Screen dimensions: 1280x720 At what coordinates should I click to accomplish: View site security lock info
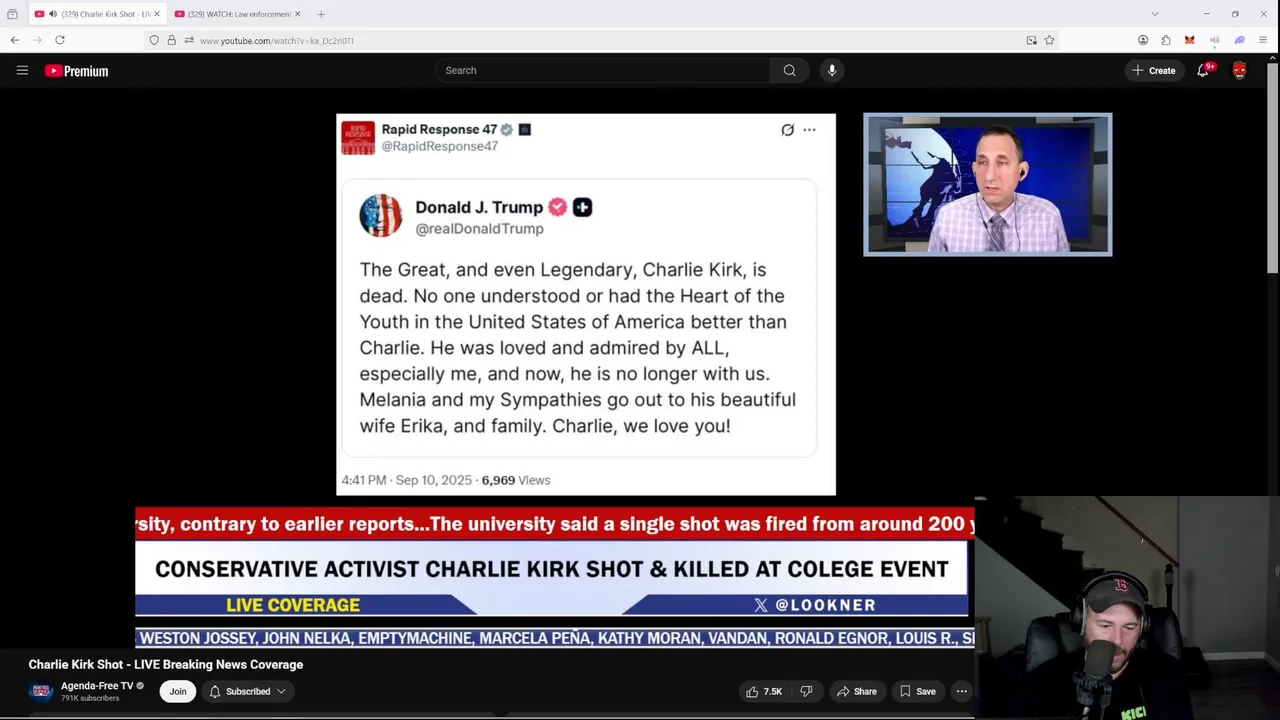tap(171, 40)
